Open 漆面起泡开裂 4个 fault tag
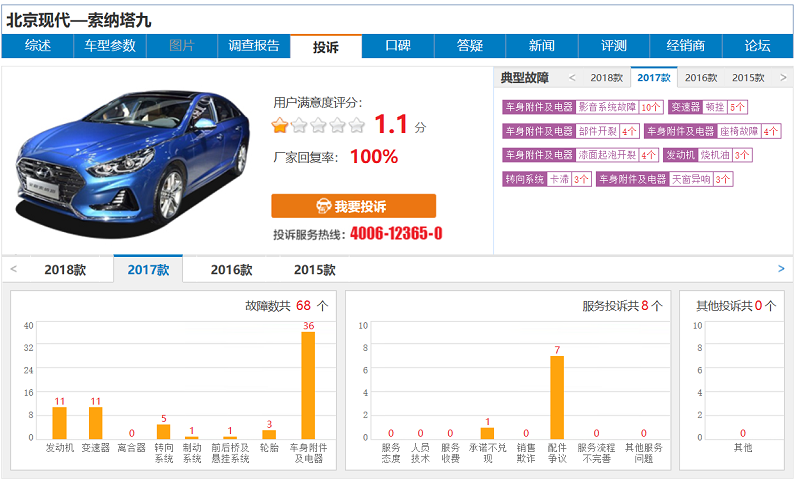The image size is (800, 482). tap(580, 155)
